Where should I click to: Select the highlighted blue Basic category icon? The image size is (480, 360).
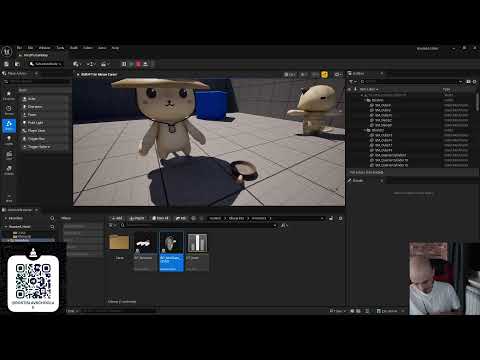[x=9, y=125]
